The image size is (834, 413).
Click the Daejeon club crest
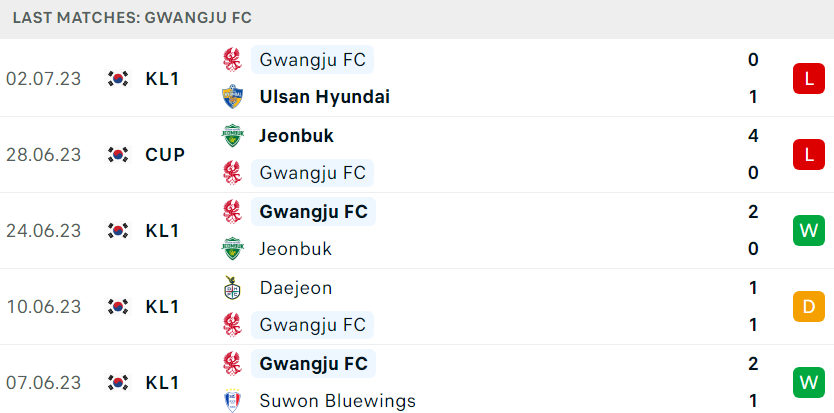[x=232, y=287]
